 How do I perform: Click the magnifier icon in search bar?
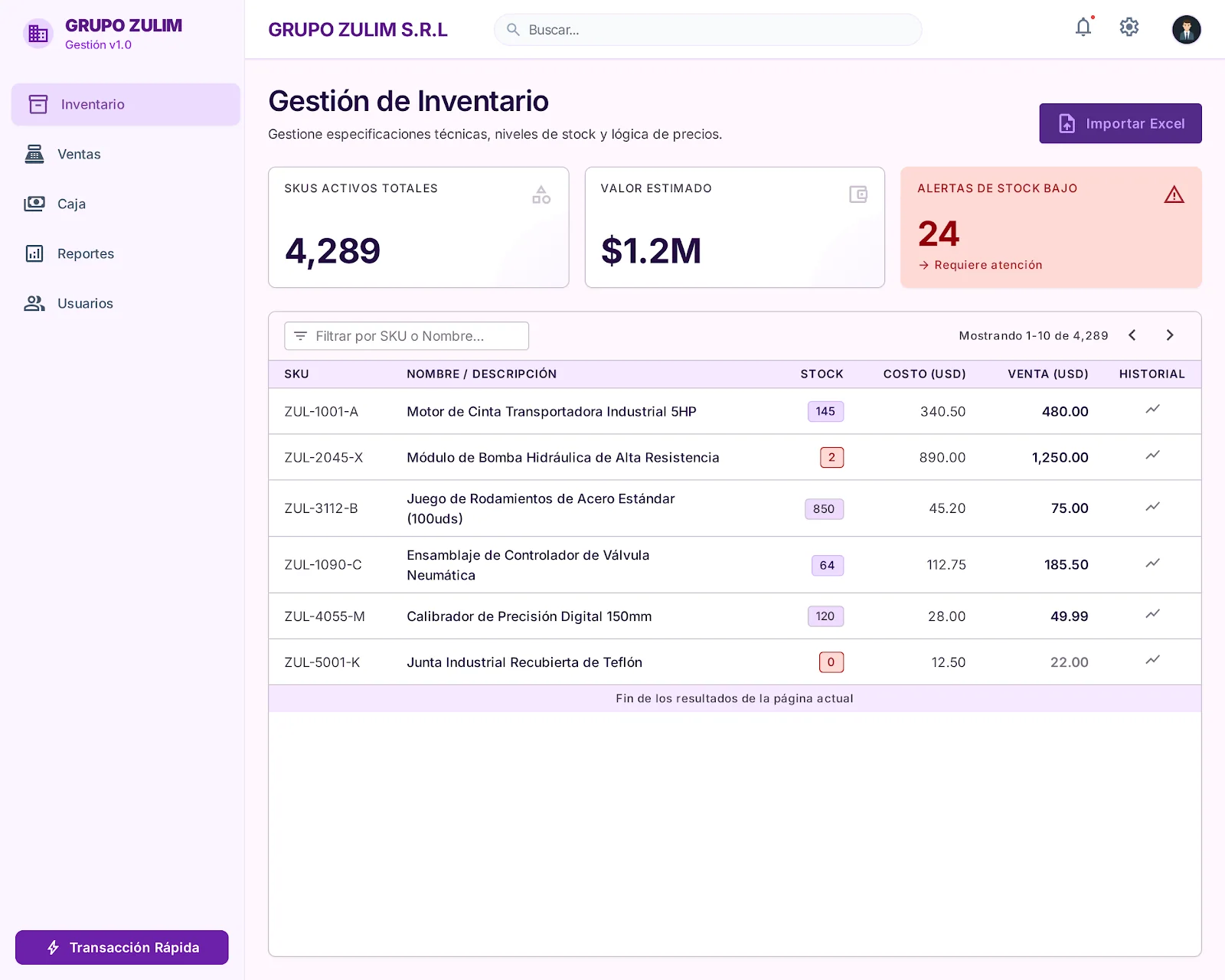513,30
